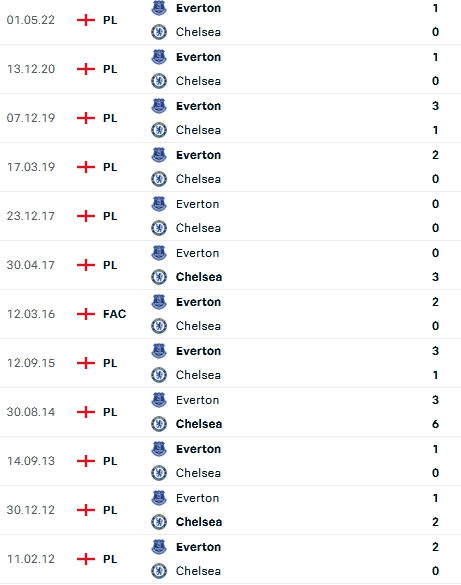Click Everton crest in 11.02.12 match
Screen dimensions: 461x585
[159, 547]
